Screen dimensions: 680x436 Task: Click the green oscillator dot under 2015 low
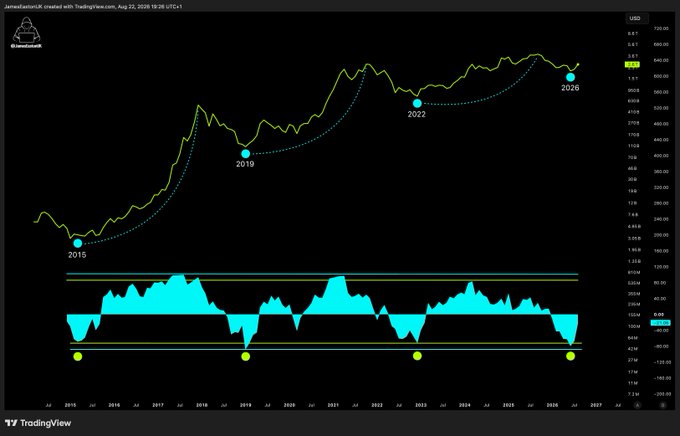[x=78, y=357]
